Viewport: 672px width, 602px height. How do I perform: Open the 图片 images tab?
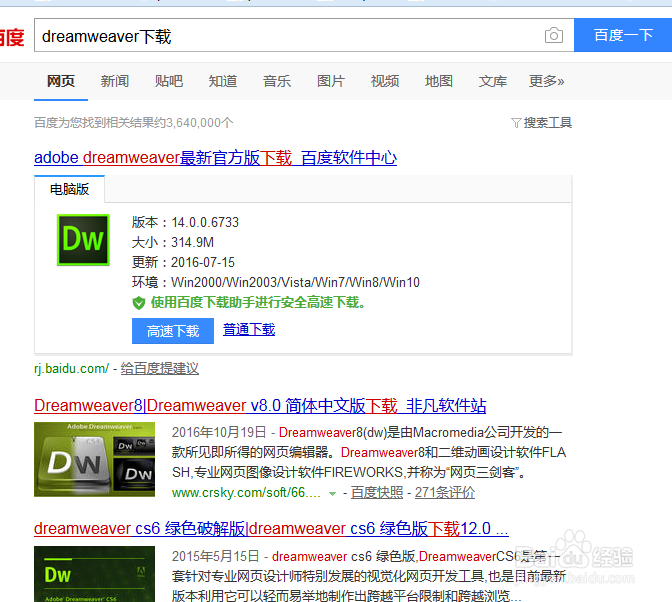[331, 81]
